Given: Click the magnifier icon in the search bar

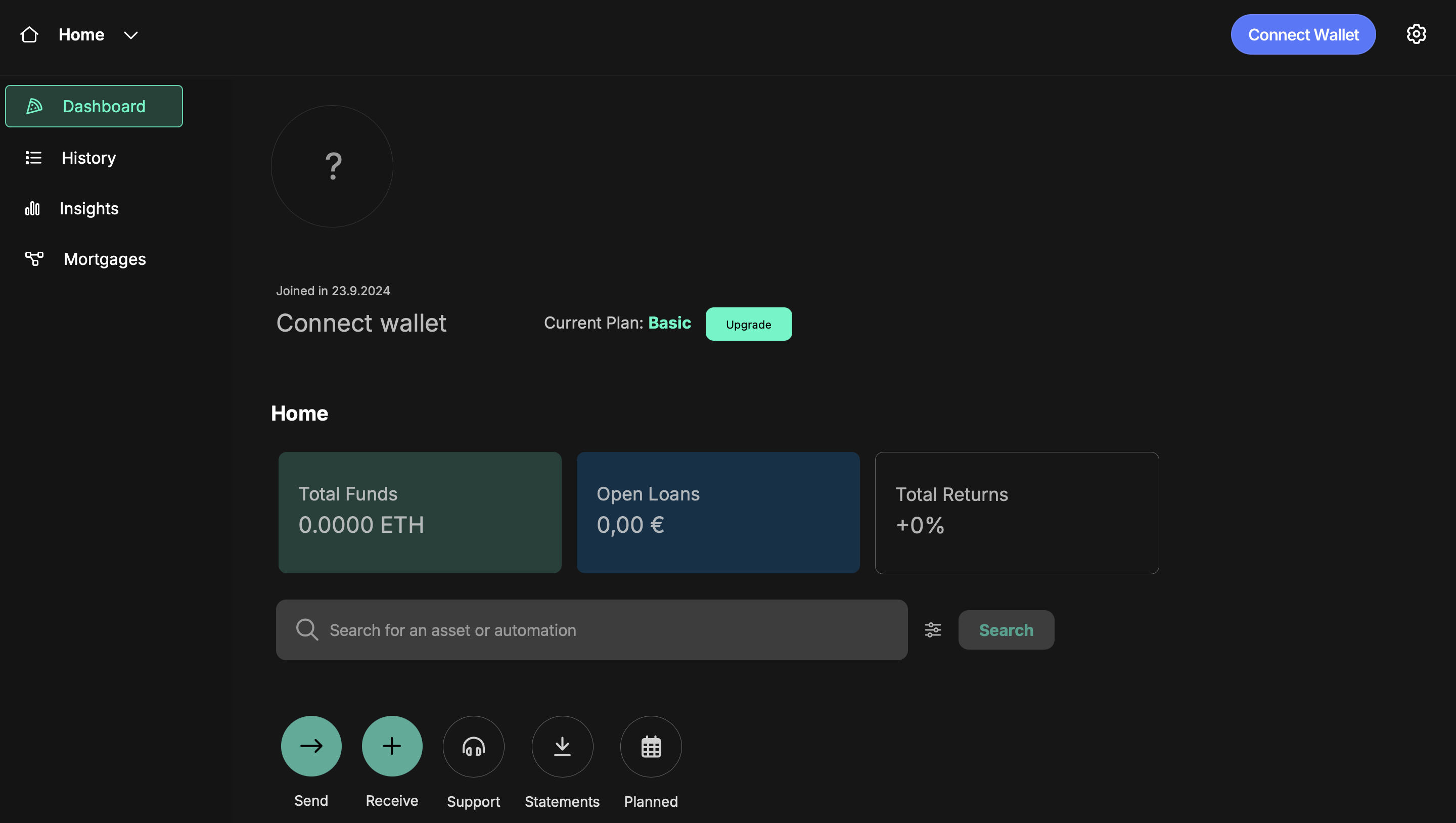Looking at the screenshot, I should tap(307, 630).
